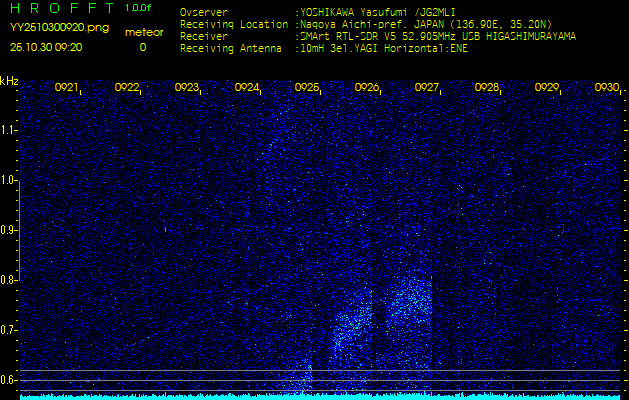Click the kHz axis unit label
This screenshot has height=400, width=629.
pyautogui.click(x=9, y=81)
